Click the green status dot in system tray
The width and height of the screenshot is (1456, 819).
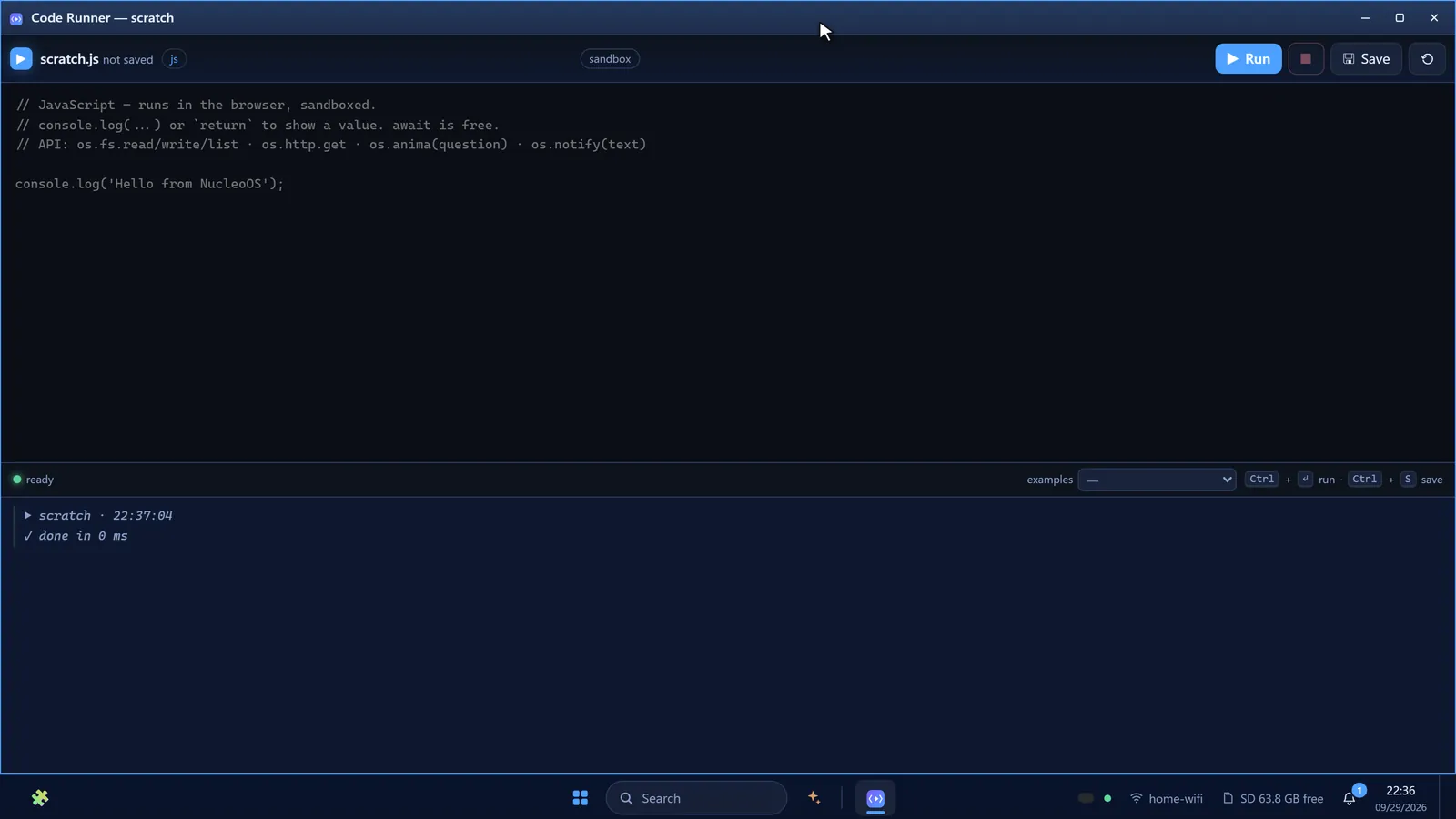click(1107, 798)
